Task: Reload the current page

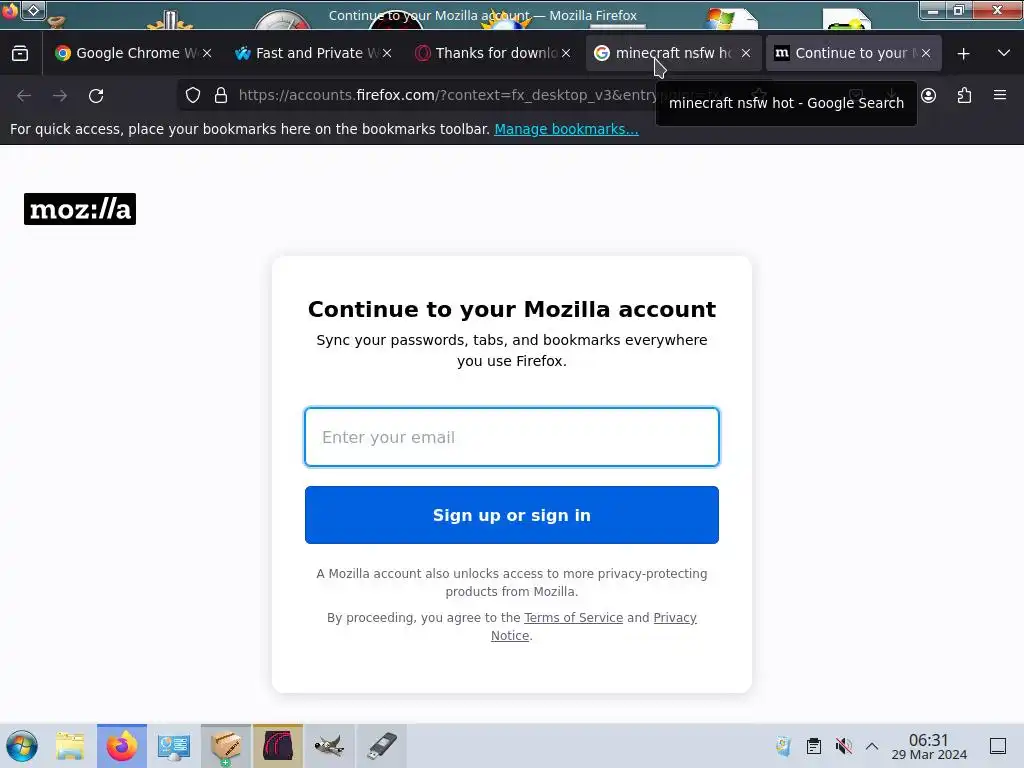Action: (96, 95)
